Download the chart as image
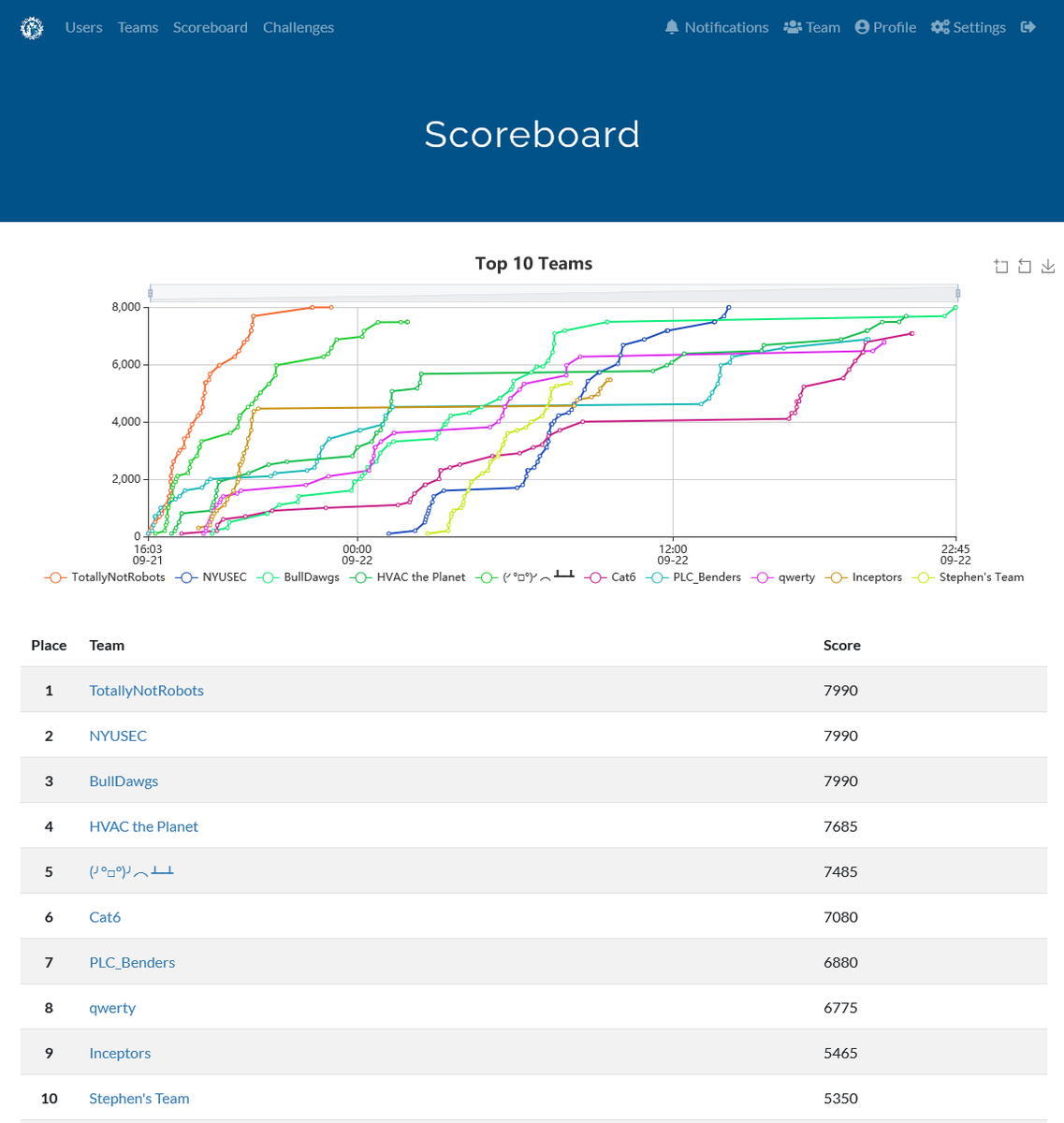Image resolution: width=1064 pixels, height=1123 pixels. [1048, 267]
